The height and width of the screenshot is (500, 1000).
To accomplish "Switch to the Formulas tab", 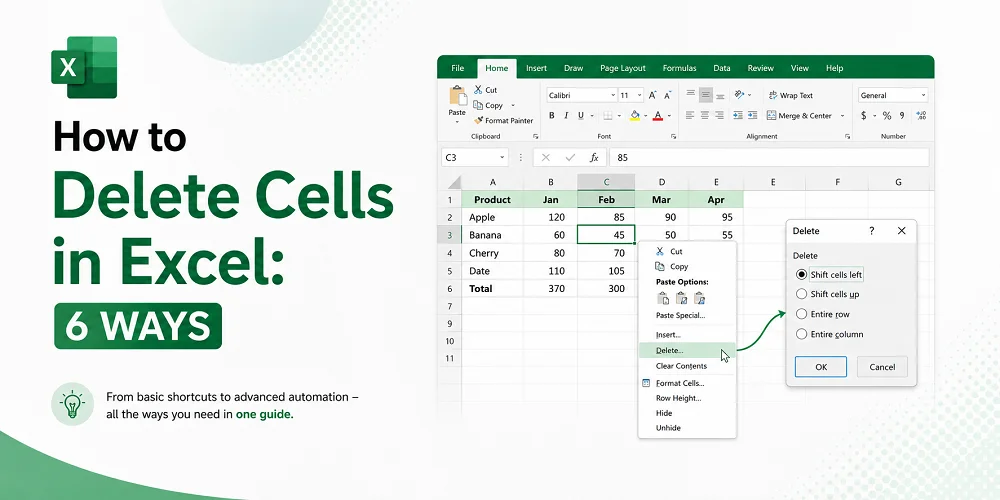I will pos(679,68).
